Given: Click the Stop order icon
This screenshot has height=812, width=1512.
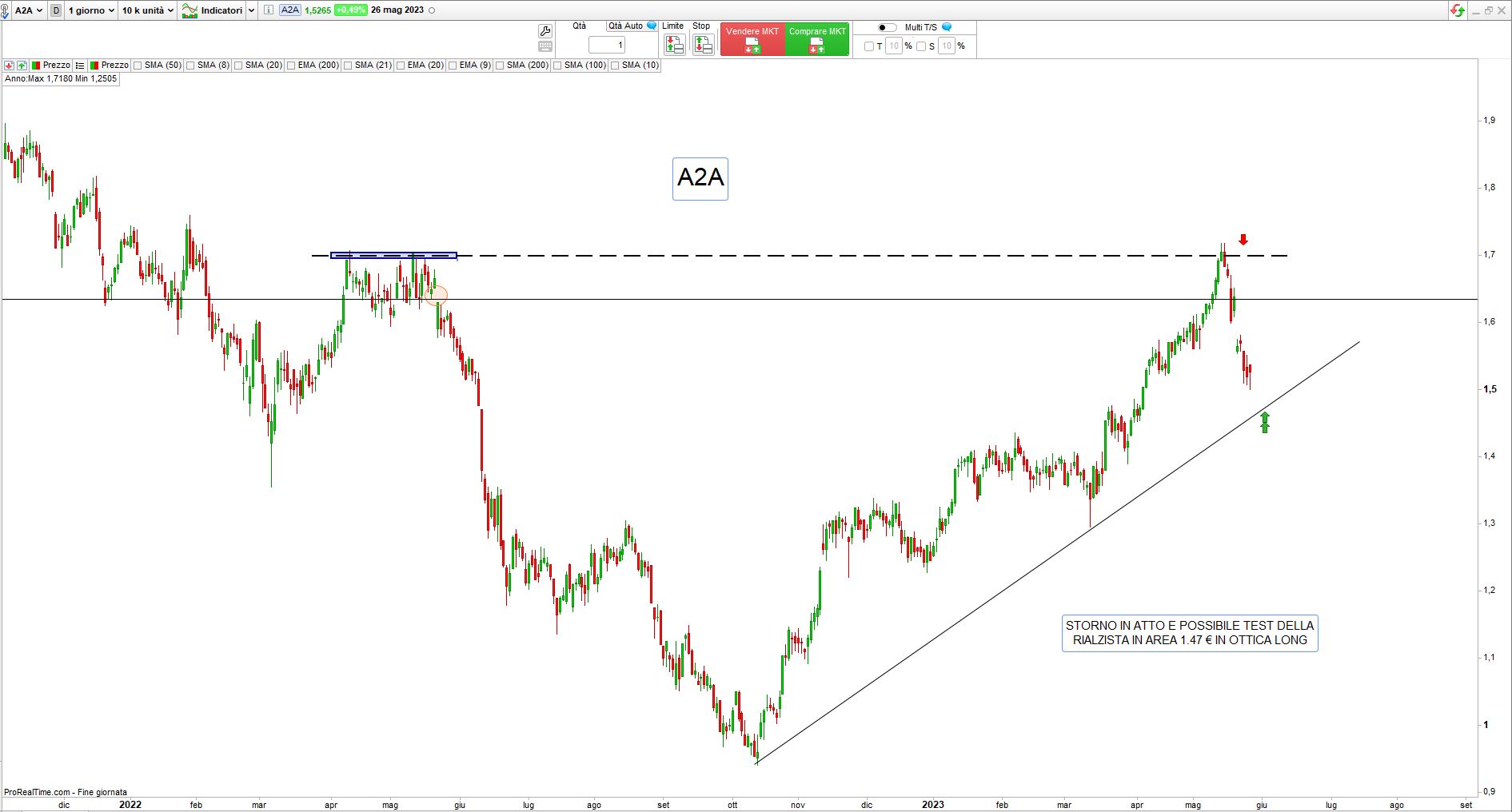Looking at the screenshot, I should 703,46.
